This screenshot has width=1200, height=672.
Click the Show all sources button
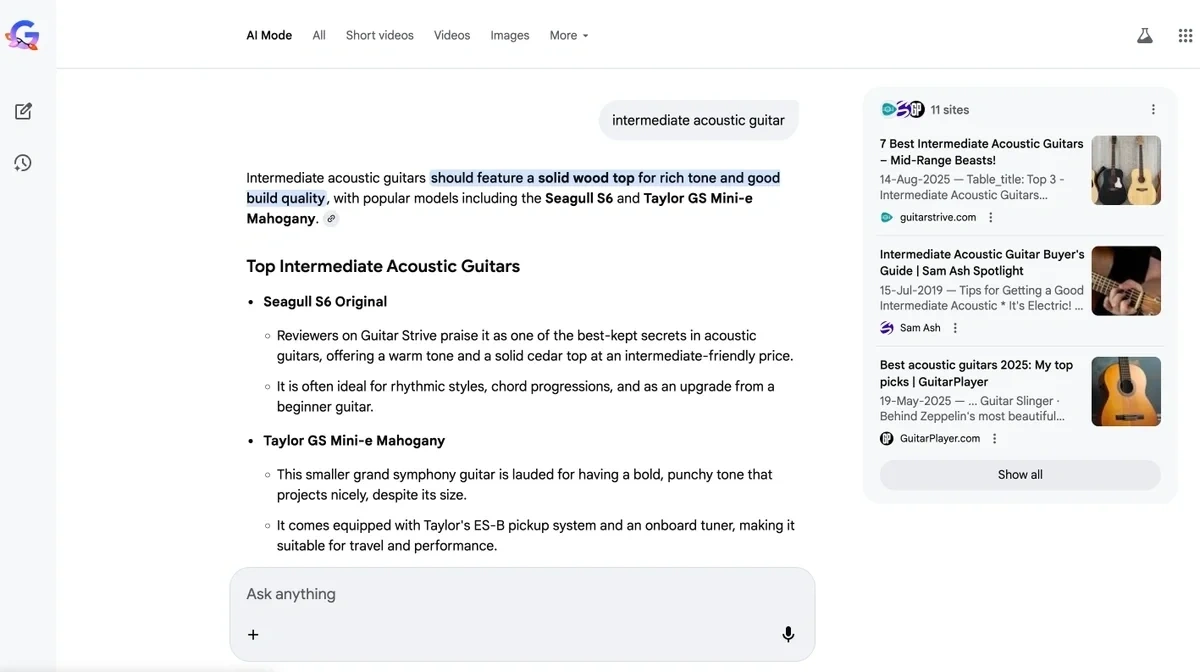coord(1019,474)
